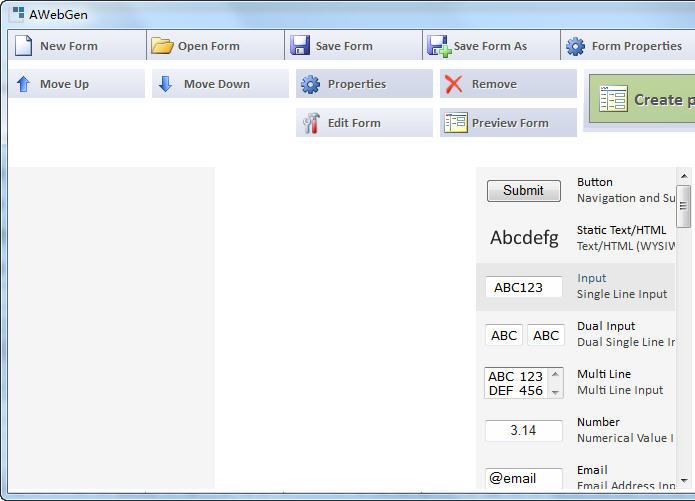The image size is (695, 501).
Task: Click the green Create button label
Action: [x=664, y=100]
